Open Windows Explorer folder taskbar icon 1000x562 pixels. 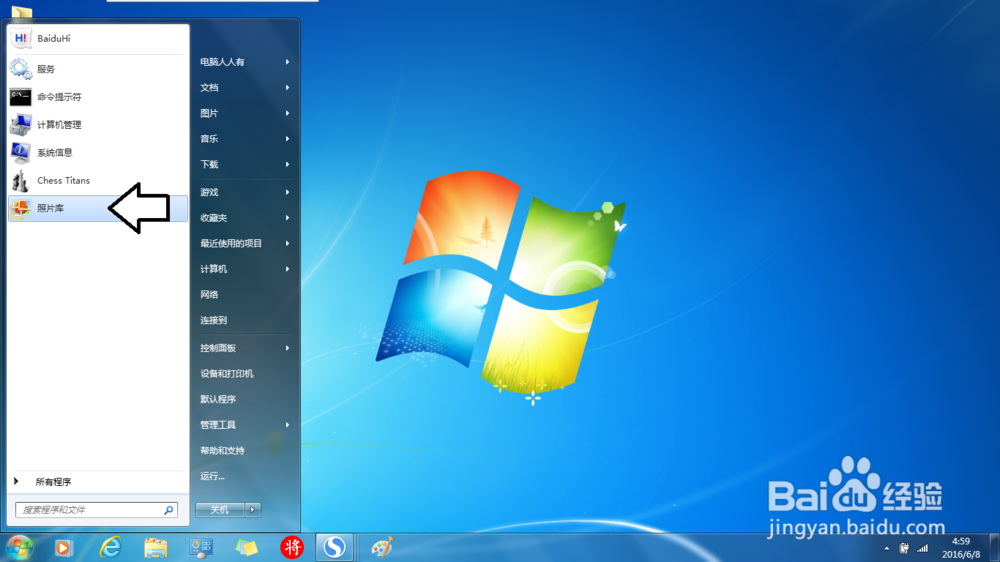[155, 547]
